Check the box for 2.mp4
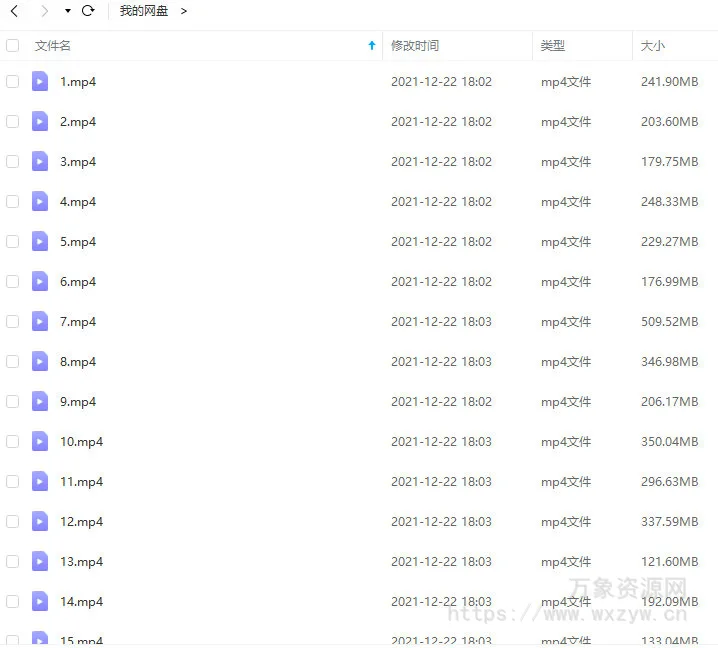Viewport: 718px width, 648px height. point(13,122)
